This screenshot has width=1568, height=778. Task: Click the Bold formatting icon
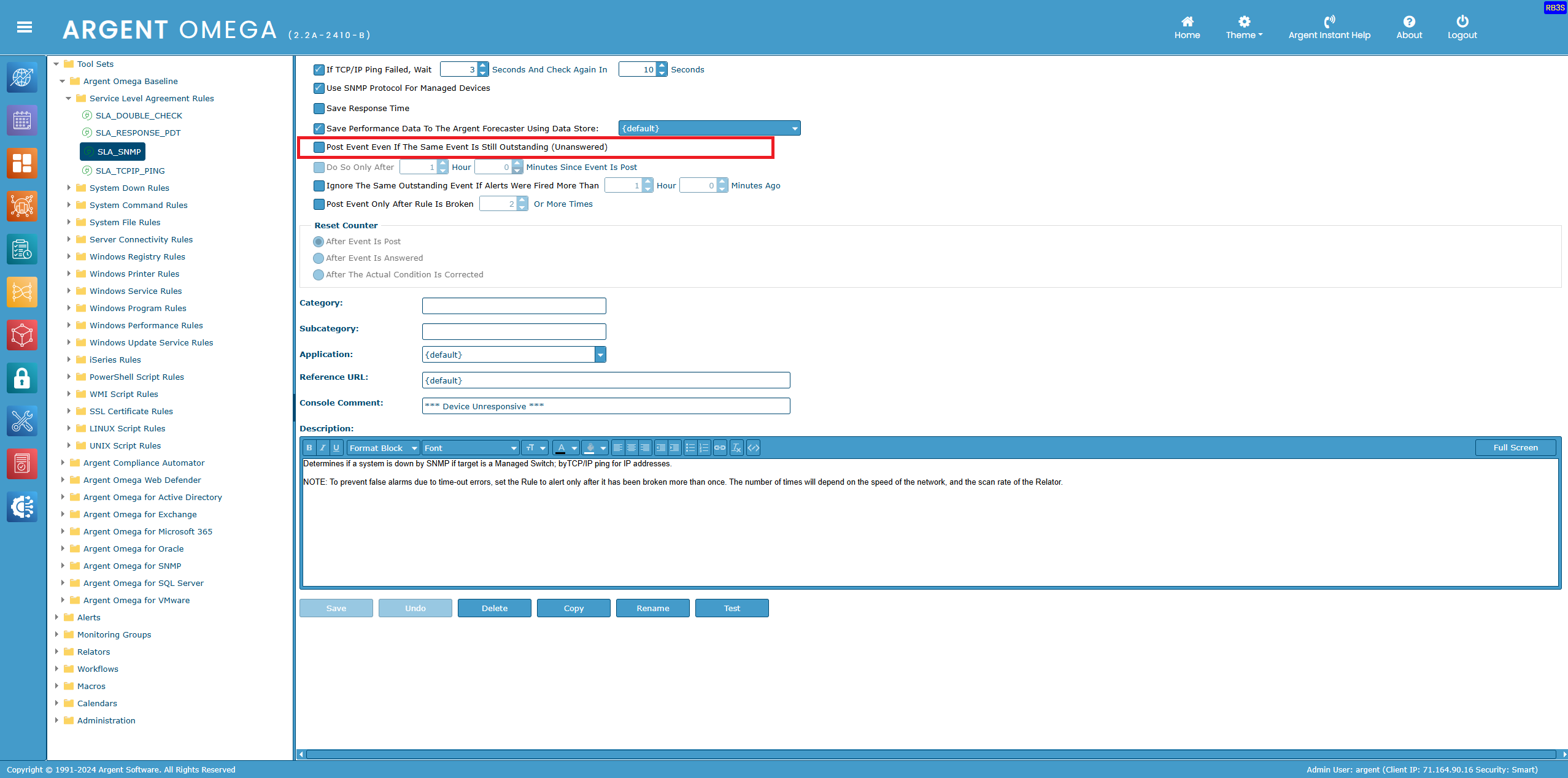tap(309, 448)
